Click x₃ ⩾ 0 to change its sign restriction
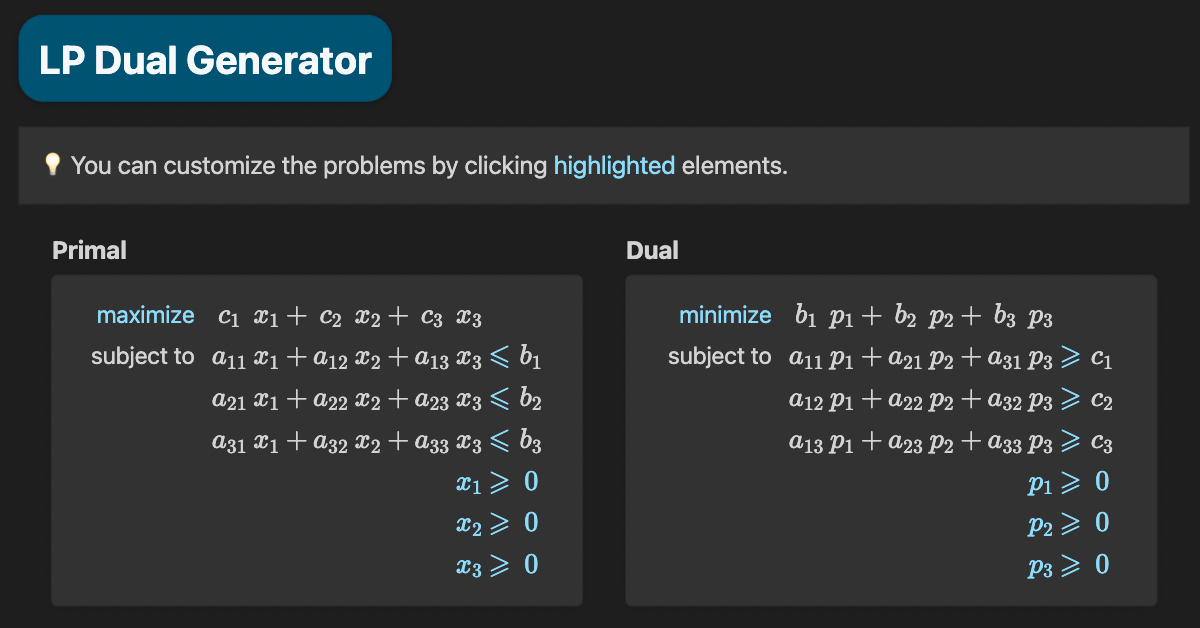This screenshot has width=1200, height=628. coord(499,565)
